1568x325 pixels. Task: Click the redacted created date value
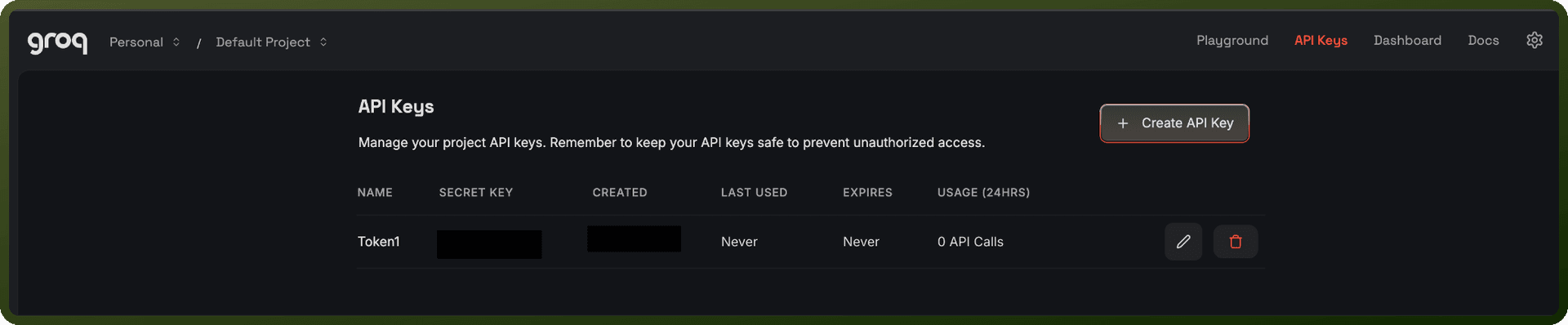(x=634, y=238)
